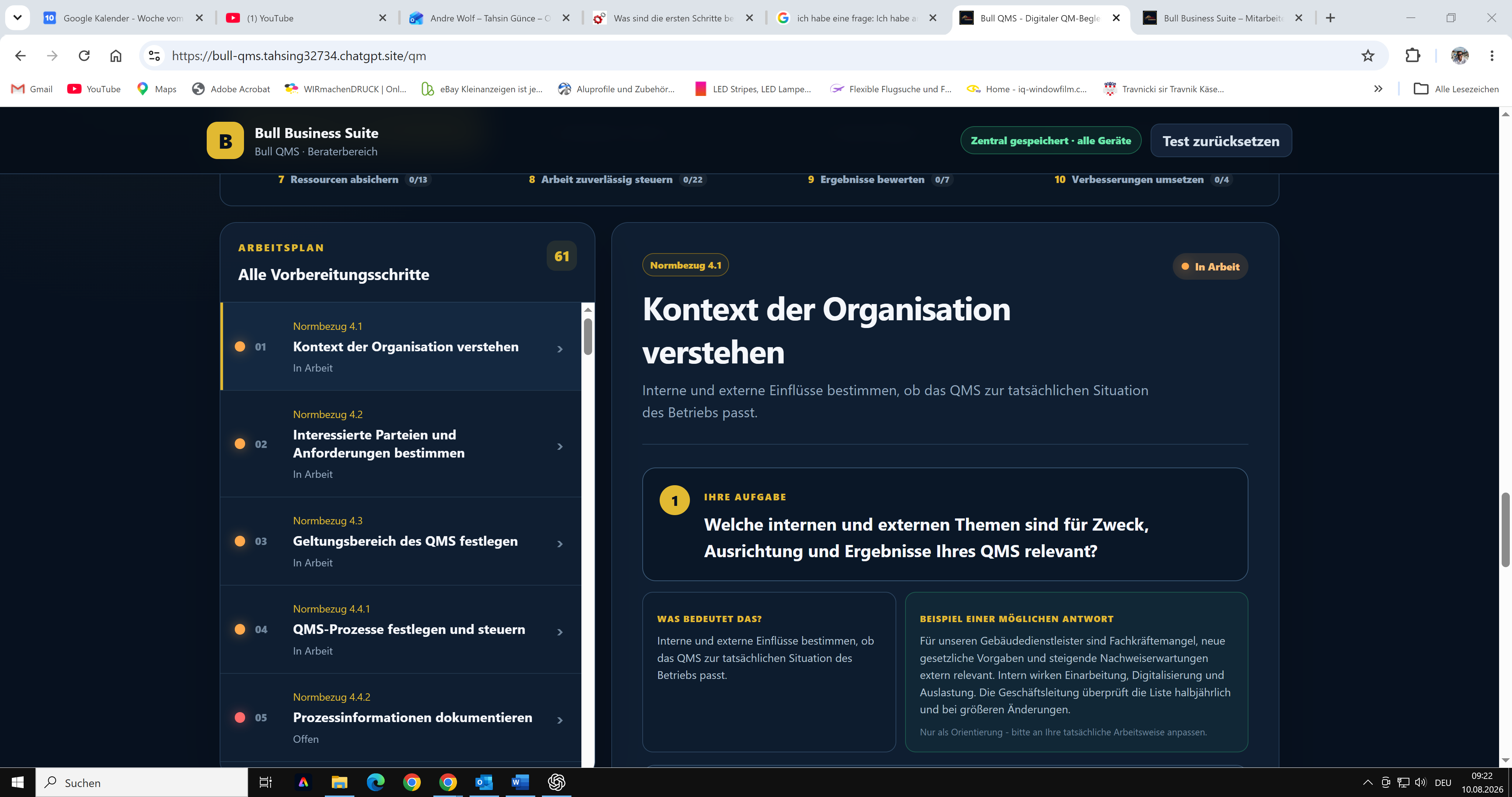This screenshot has width=1512, height=797.
Task: Open the eBay Kleinanzeigen bookmark
Action: point(482,89)
